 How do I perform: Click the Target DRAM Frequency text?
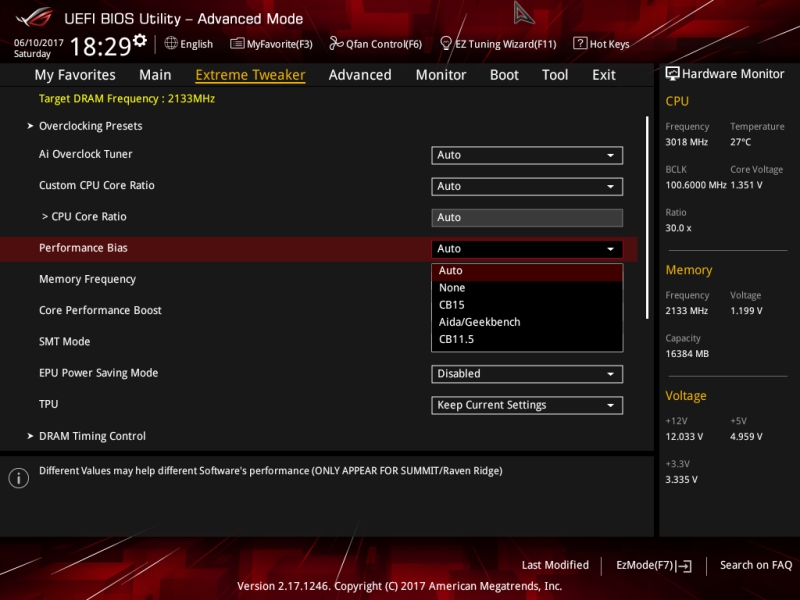point(127,98)
